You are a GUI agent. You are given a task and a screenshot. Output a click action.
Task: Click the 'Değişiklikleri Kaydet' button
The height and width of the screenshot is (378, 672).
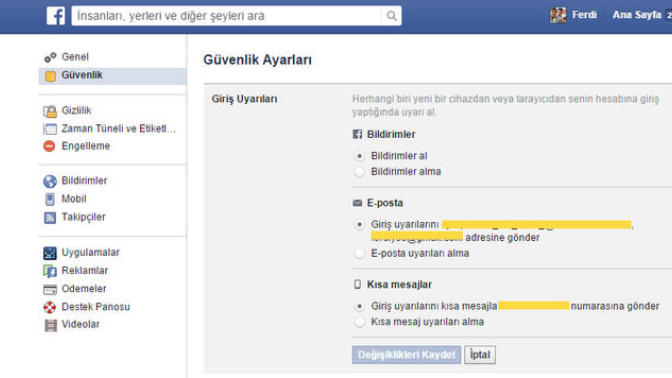tap(406, 355)
